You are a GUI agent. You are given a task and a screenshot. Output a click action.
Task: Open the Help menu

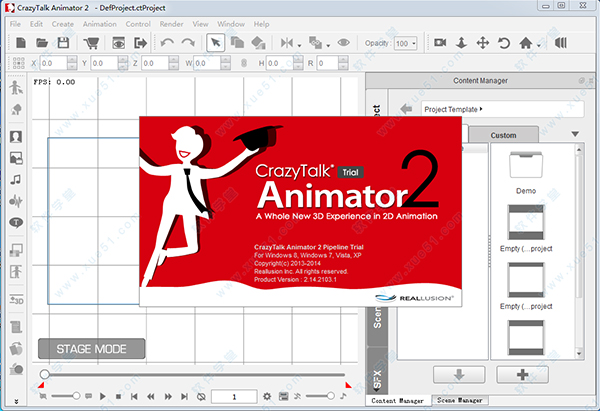pyautogui.click(x=261, y=24)
